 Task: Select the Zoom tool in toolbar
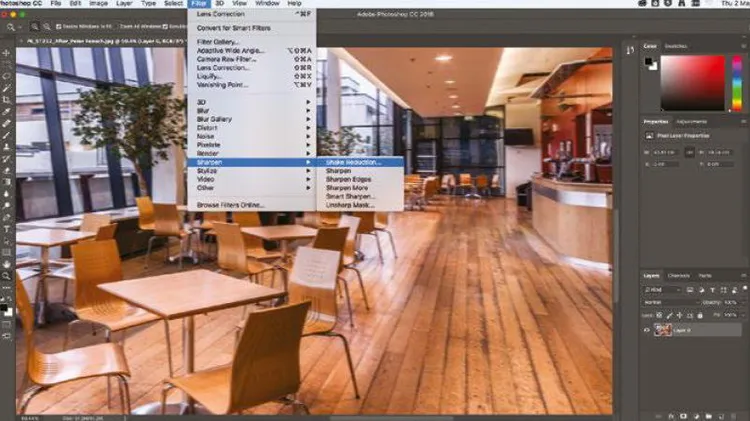pos(6,276)
